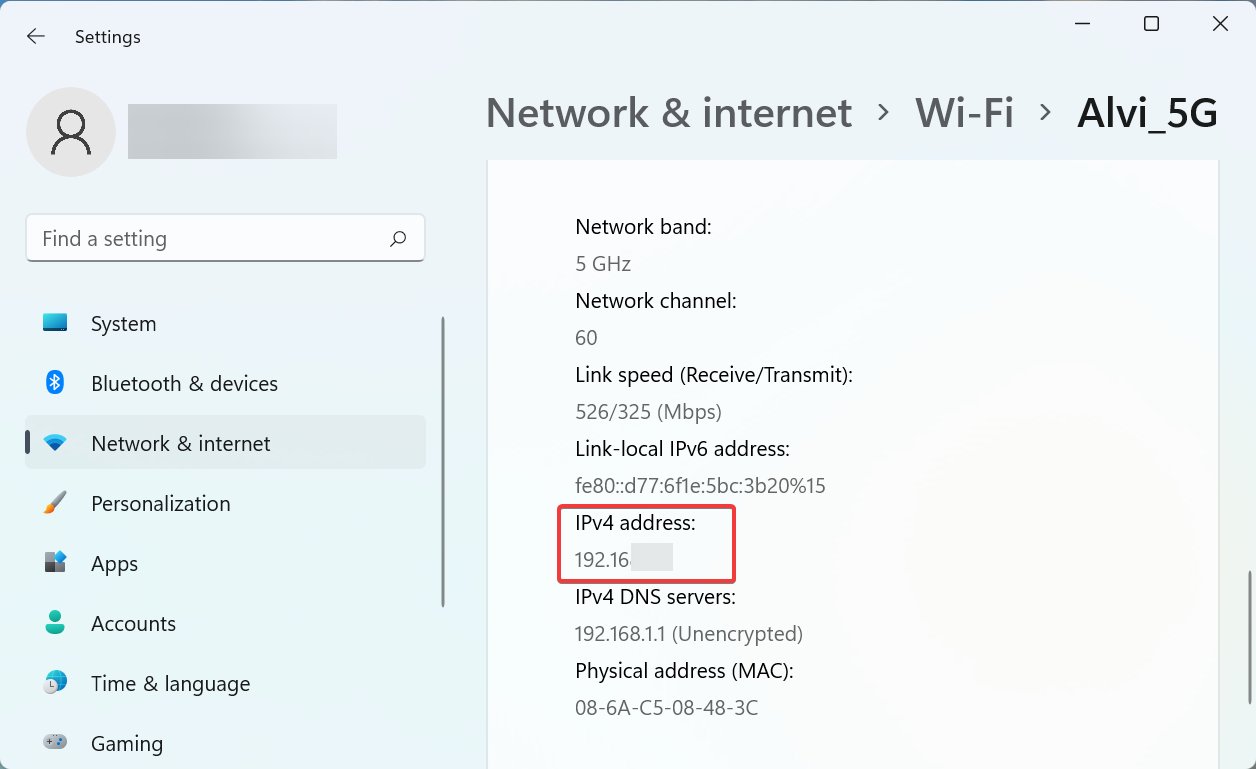Open Bluetooth & devices settings
Screen dimensions: 1256x769
coord(184,384)
